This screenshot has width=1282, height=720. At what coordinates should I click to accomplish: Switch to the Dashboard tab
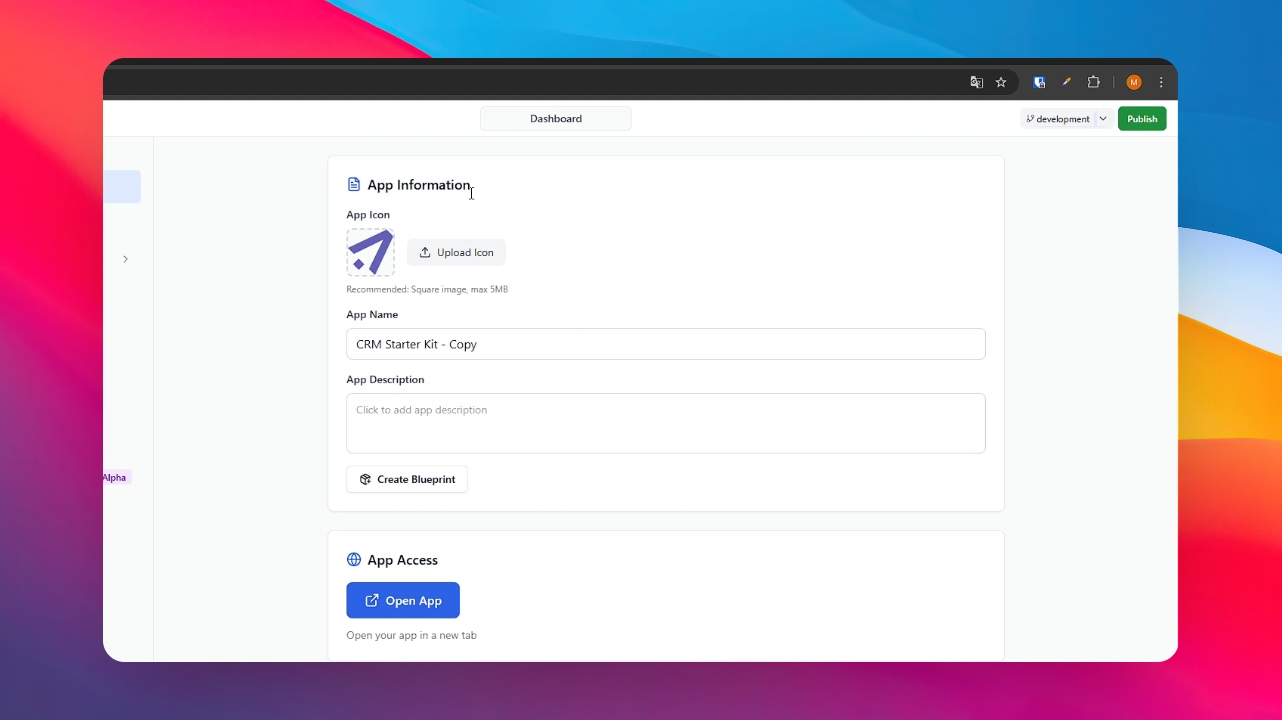(556, 119)
